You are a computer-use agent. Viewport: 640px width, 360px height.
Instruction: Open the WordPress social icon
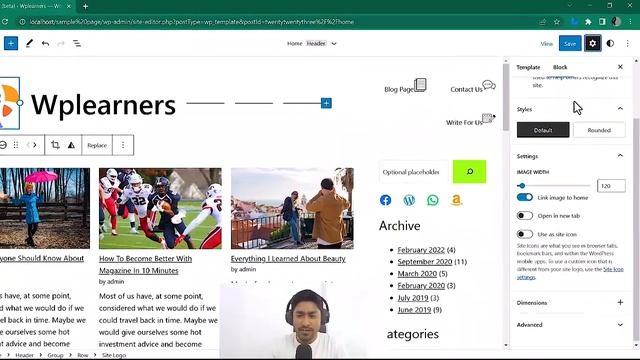(409, 200)
